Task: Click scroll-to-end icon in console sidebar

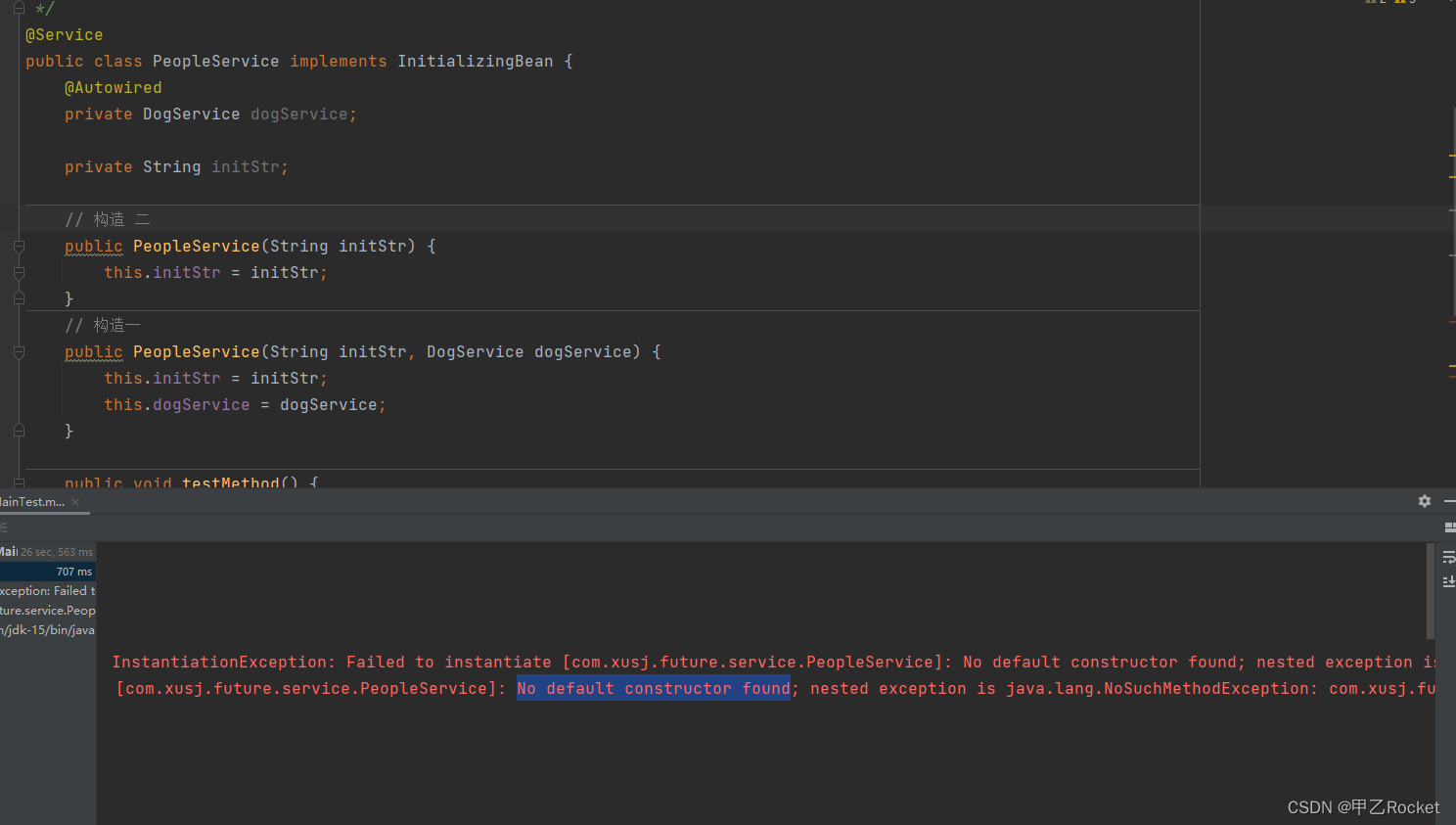Action: 1449,581
